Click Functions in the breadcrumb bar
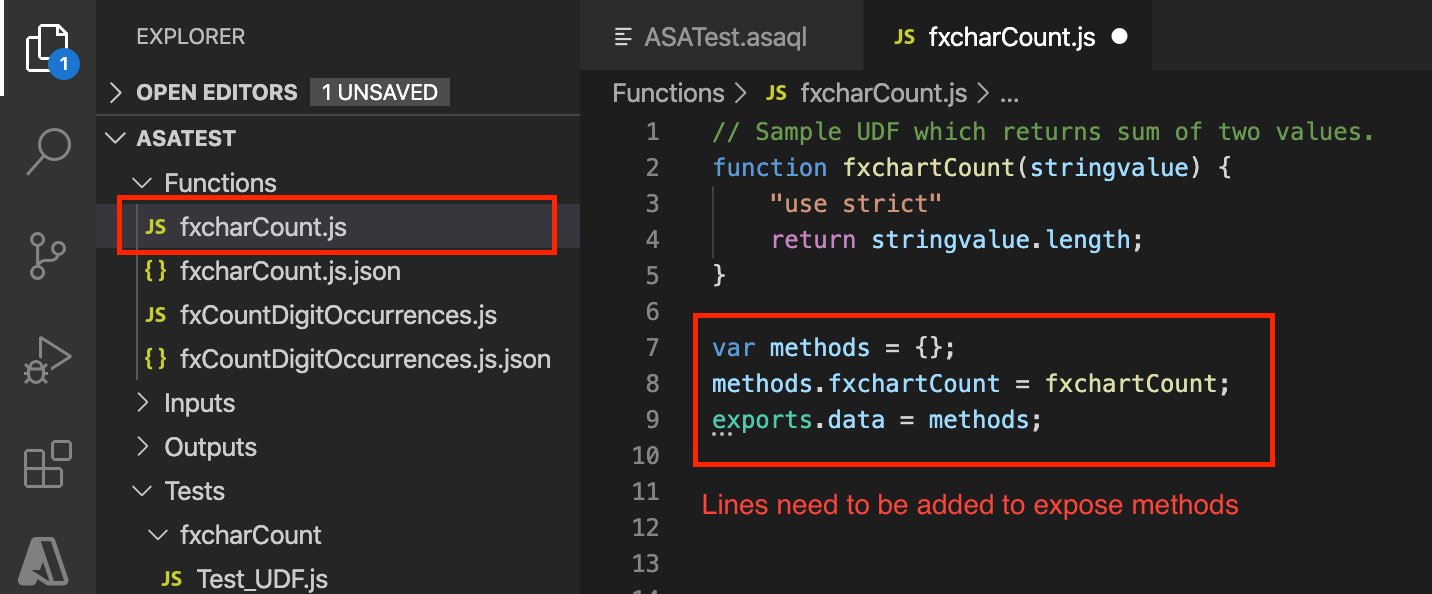Image resolution: width=1432 pixels, height=594 pixels. tap(668, 92)
